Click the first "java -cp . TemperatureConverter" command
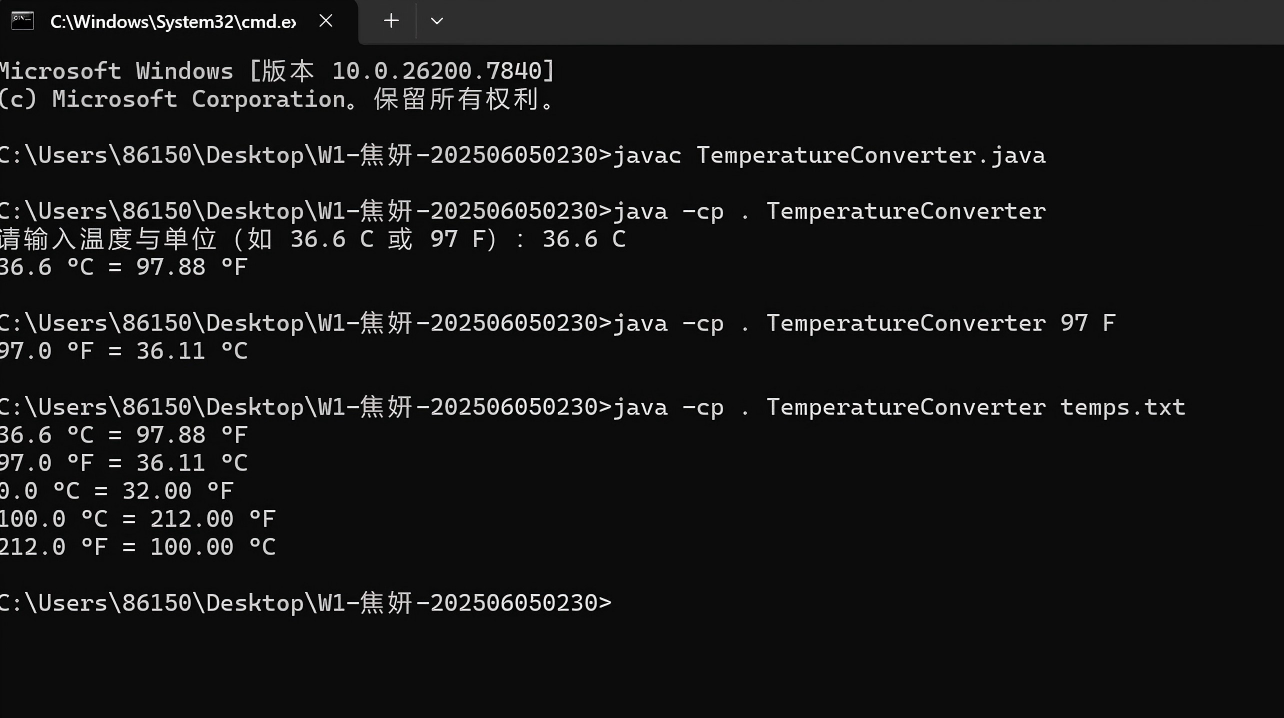Viewport: 1284px width, 718px height. [829, 211]
